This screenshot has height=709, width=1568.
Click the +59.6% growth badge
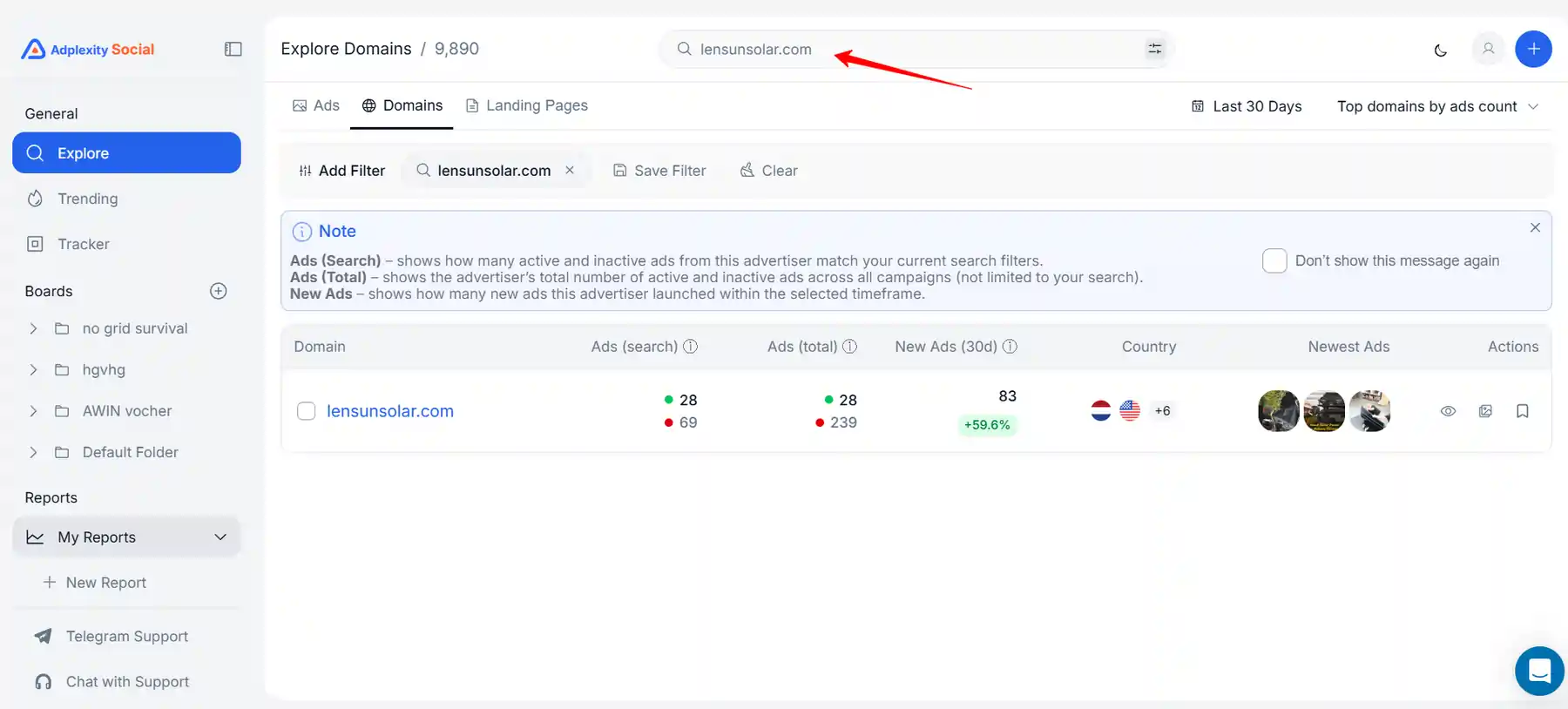[987, 425]
